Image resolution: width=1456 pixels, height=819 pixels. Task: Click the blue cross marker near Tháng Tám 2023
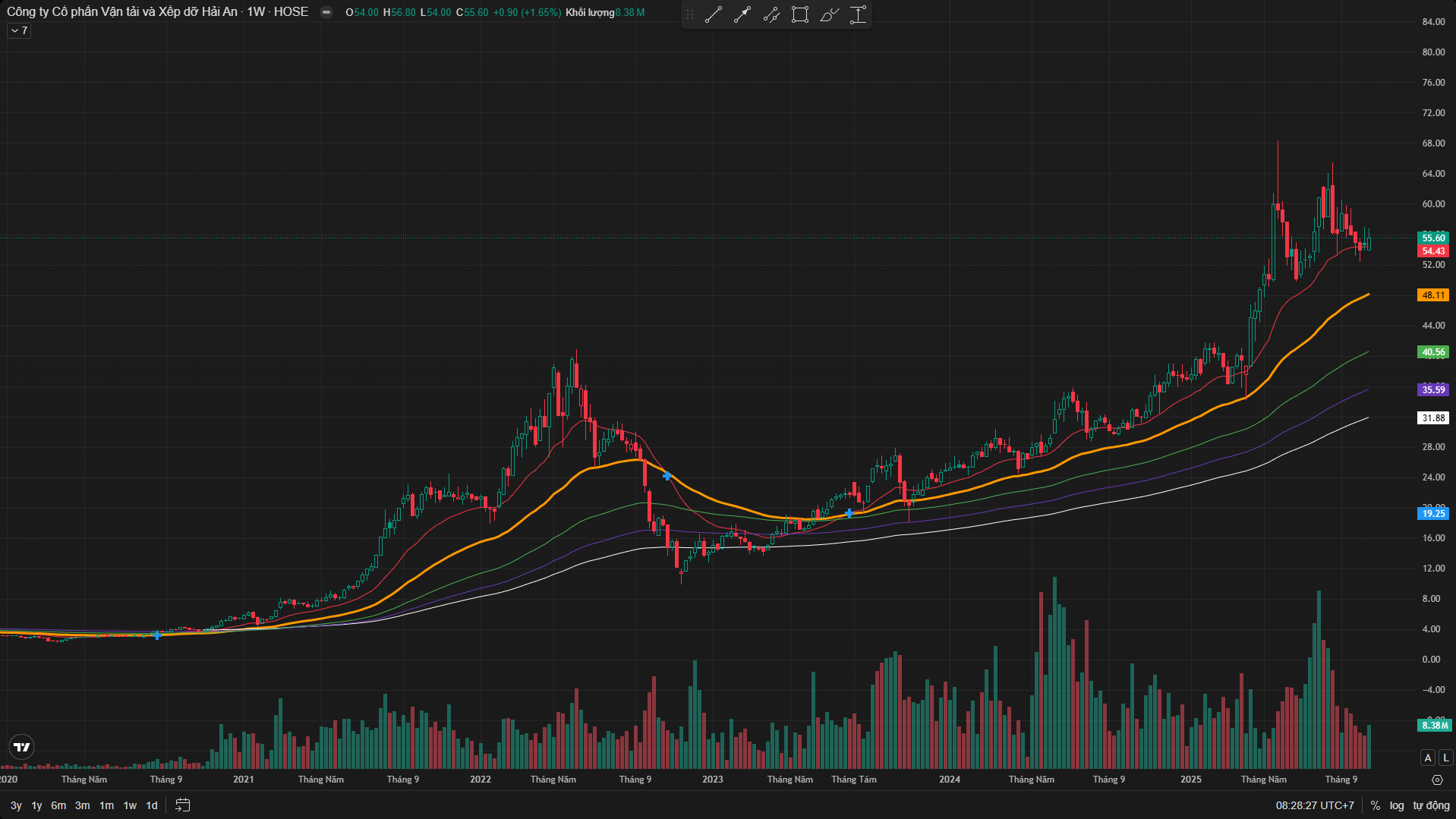pos(849,513)
